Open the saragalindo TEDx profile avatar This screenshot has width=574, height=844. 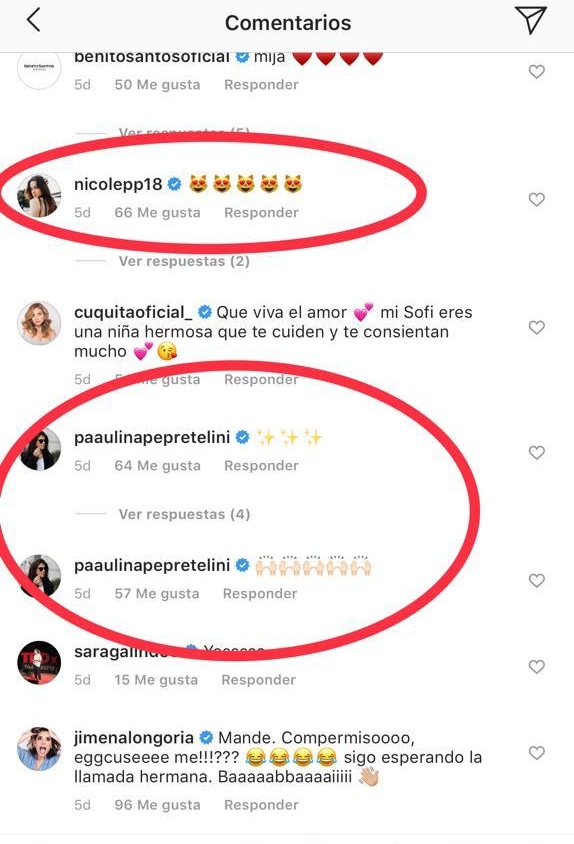coord(39,662)
